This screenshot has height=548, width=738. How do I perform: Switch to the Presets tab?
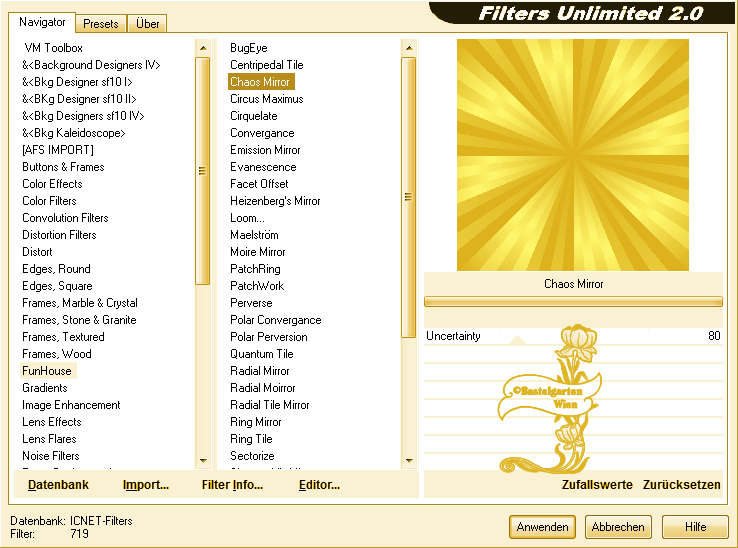pos(100,24)
